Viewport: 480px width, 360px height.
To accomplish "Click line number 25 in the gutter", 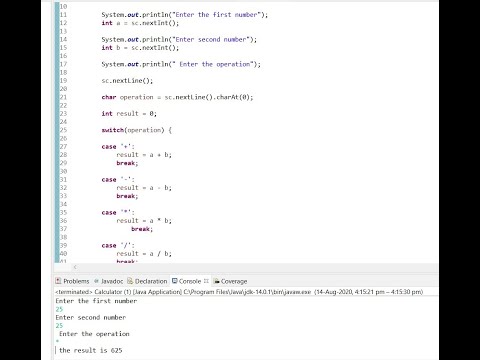I will (x=63, y=130).
